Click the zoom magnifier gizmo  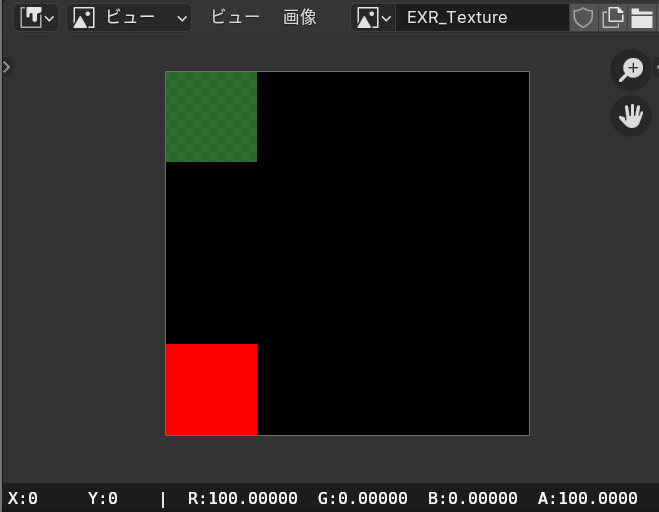(x=630, y=70)
